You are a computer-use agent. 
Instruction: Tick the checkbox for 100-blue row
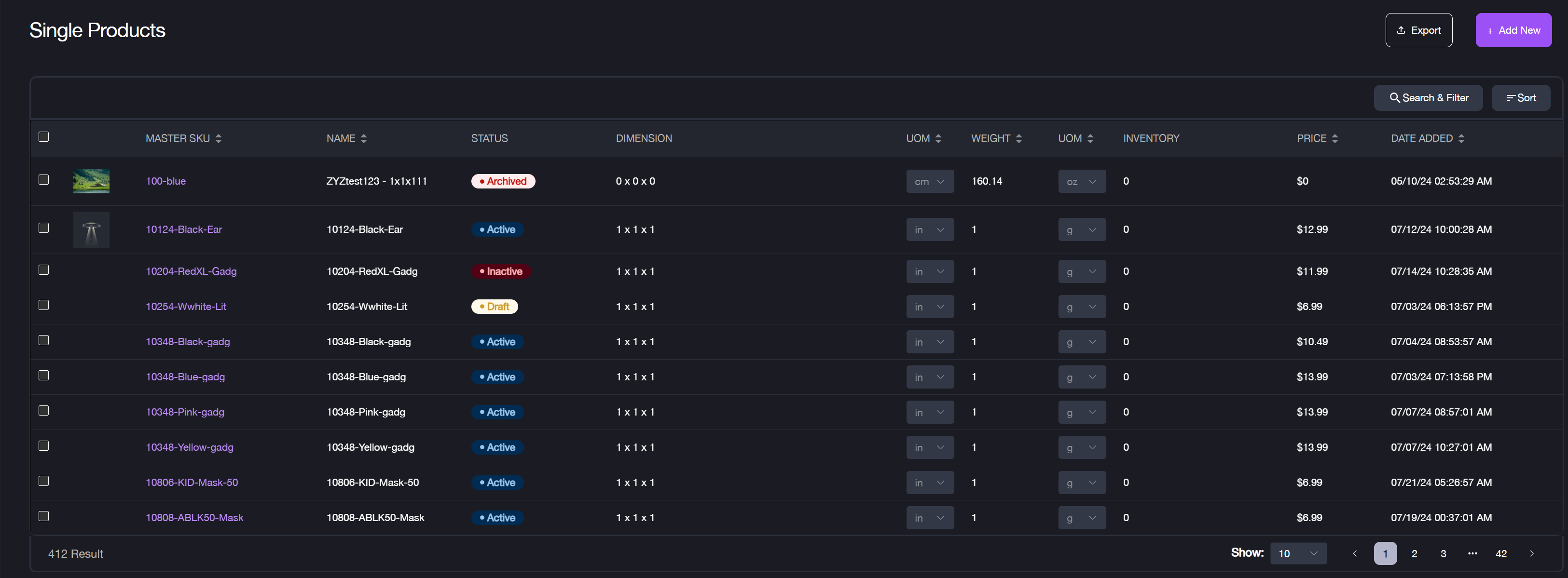tap(44, 179)
